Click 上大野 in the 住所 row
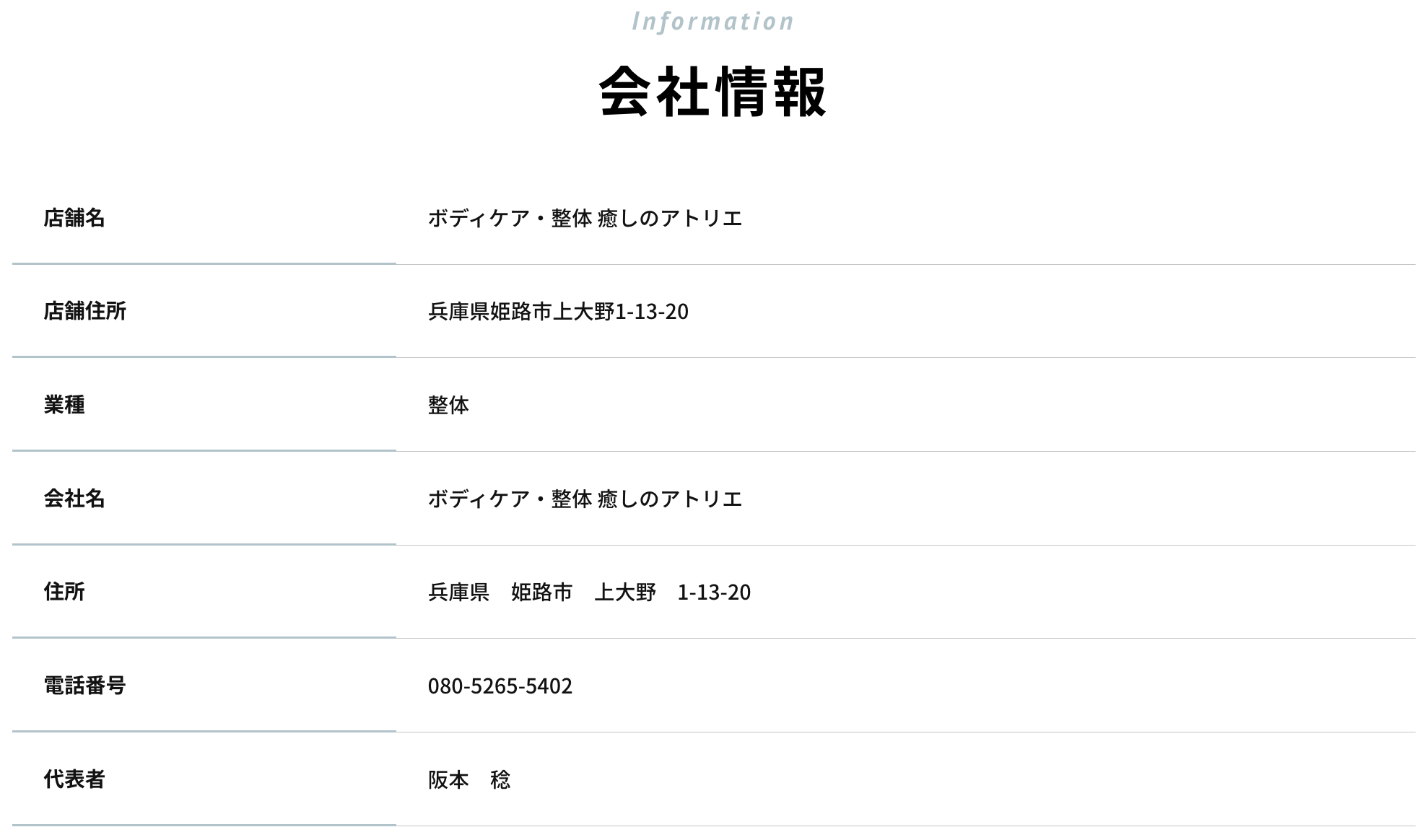 pyautogui.click(x=625, y=592)
